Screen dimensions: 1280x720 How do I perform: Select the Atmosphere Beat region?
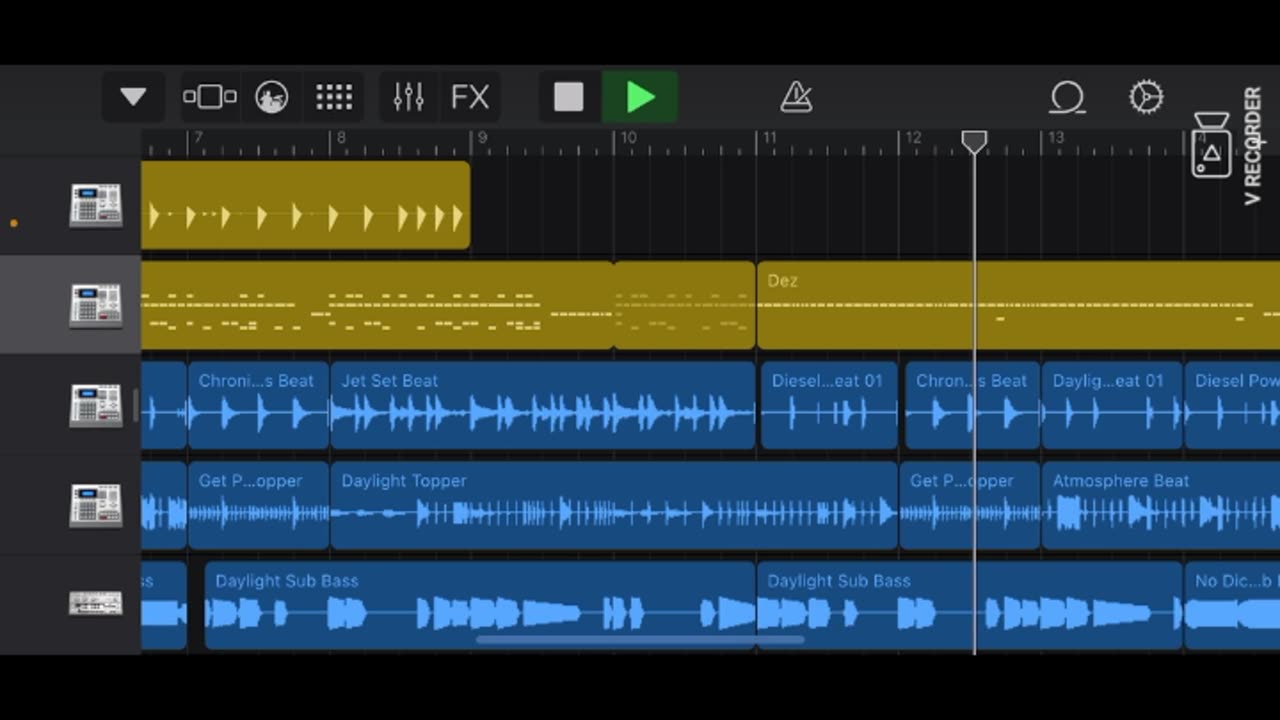pos(1161,505)
